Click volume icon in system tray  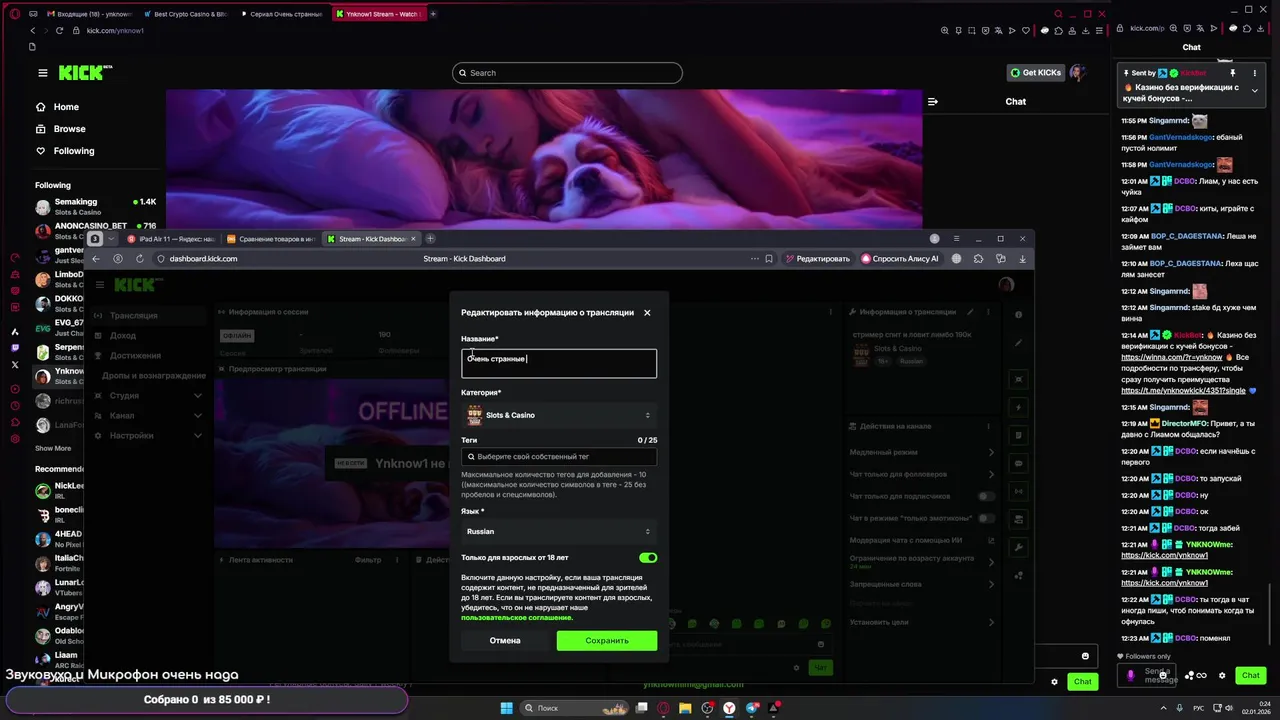tap(1229, 708)
